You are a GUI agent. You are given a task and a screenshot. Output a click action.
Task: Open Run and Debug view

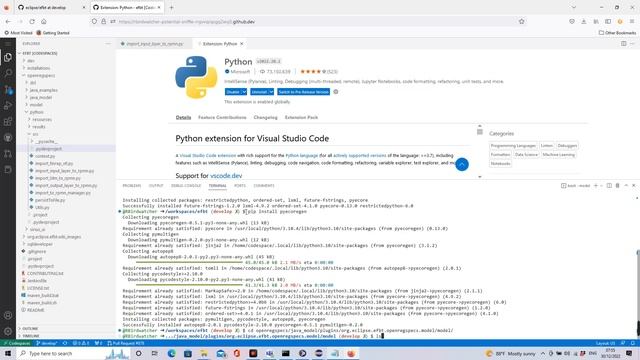click(x=8, y=106)
